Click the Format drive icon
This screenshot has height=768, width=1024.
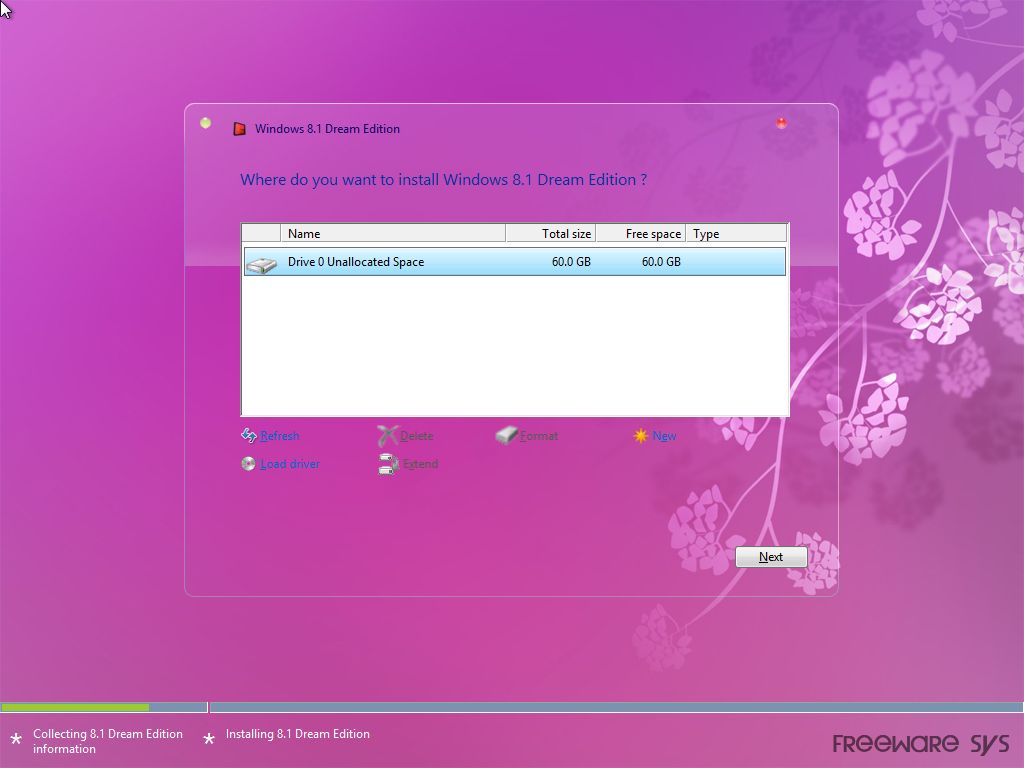(x=506, y=435)
